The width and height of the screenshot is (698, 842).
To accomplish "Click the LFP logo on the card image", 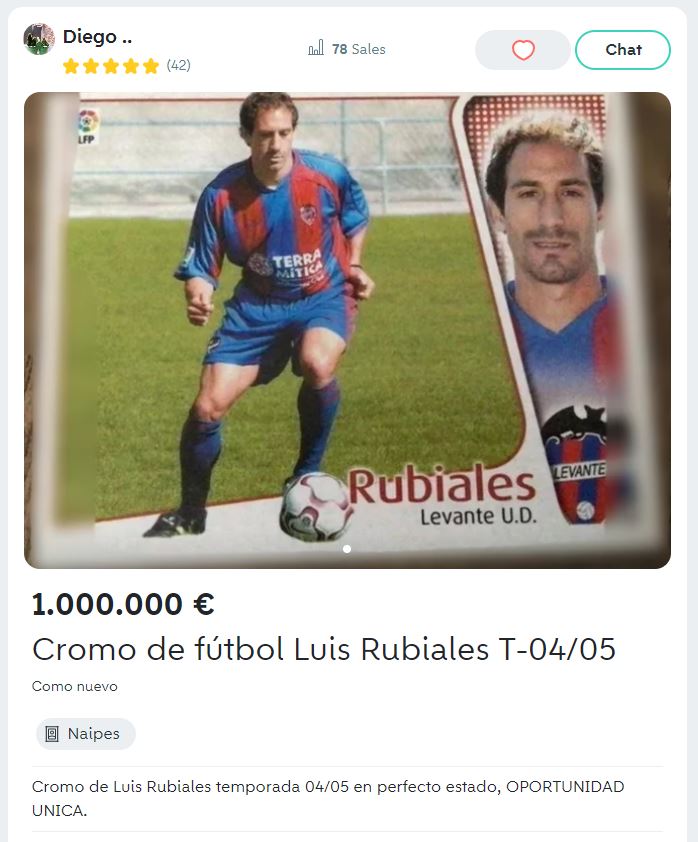I will pos(88,127).
